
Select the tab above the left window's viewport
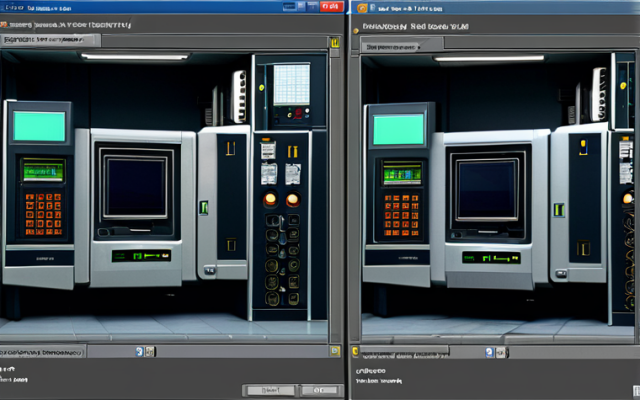(50, 40)
